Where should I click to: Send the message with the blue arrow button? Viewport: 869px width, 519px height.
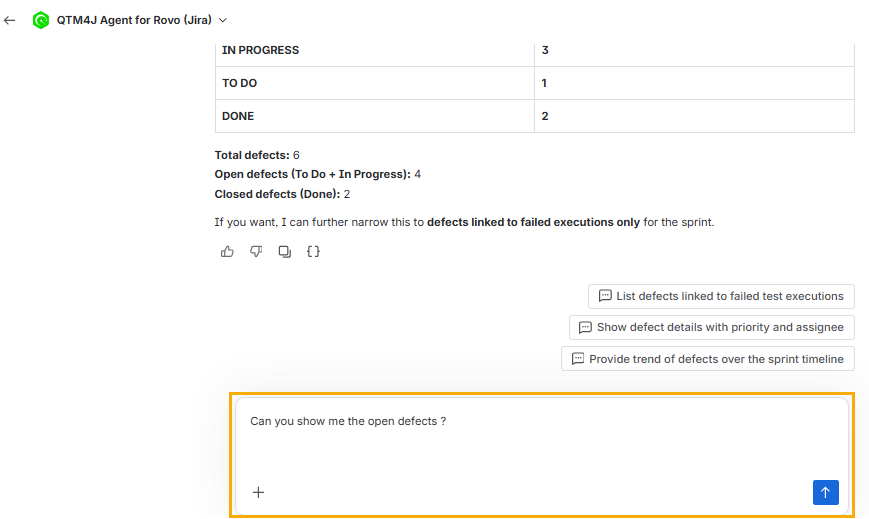825,492
